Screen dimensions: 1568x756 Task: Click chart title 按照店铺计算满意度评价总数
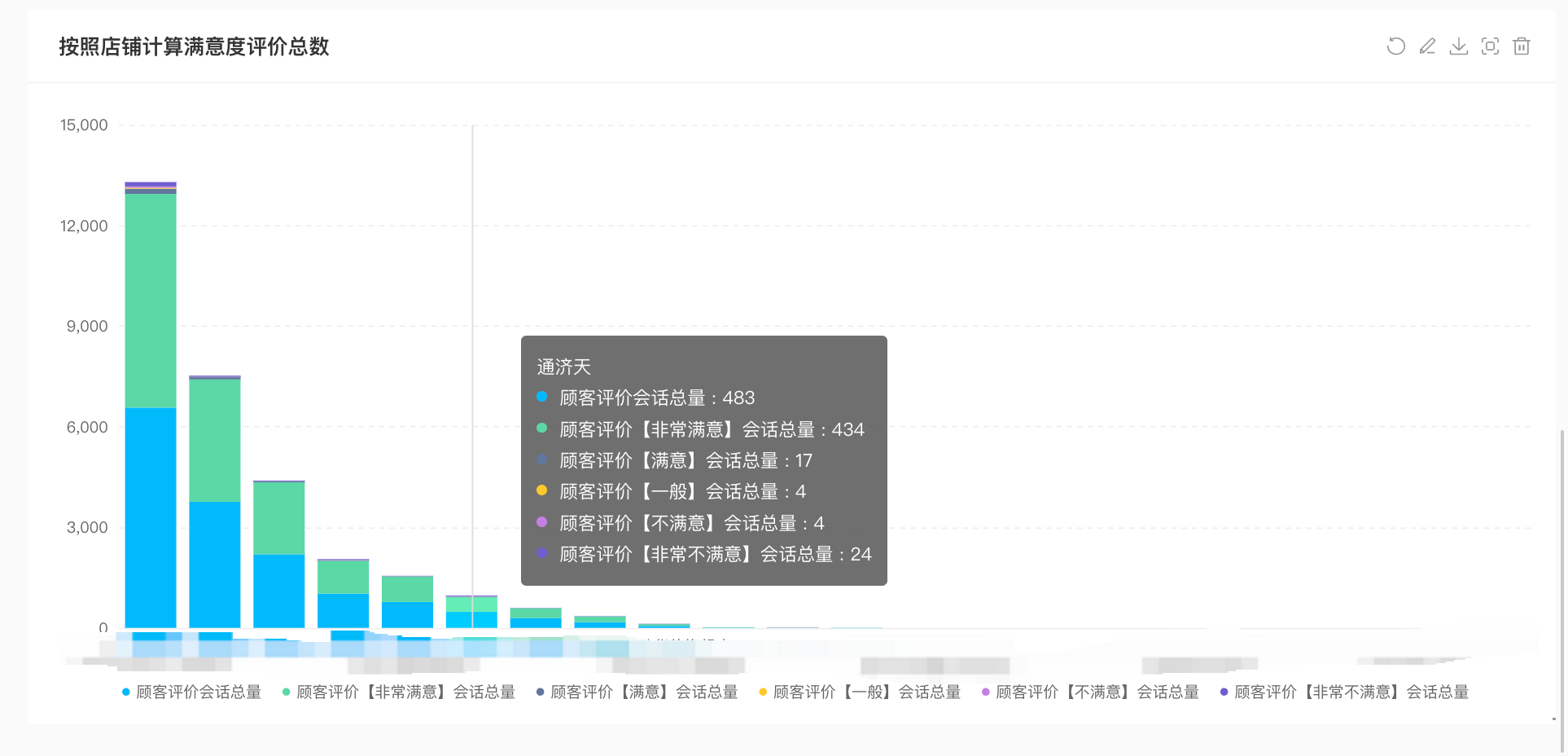tap(194, 46)
